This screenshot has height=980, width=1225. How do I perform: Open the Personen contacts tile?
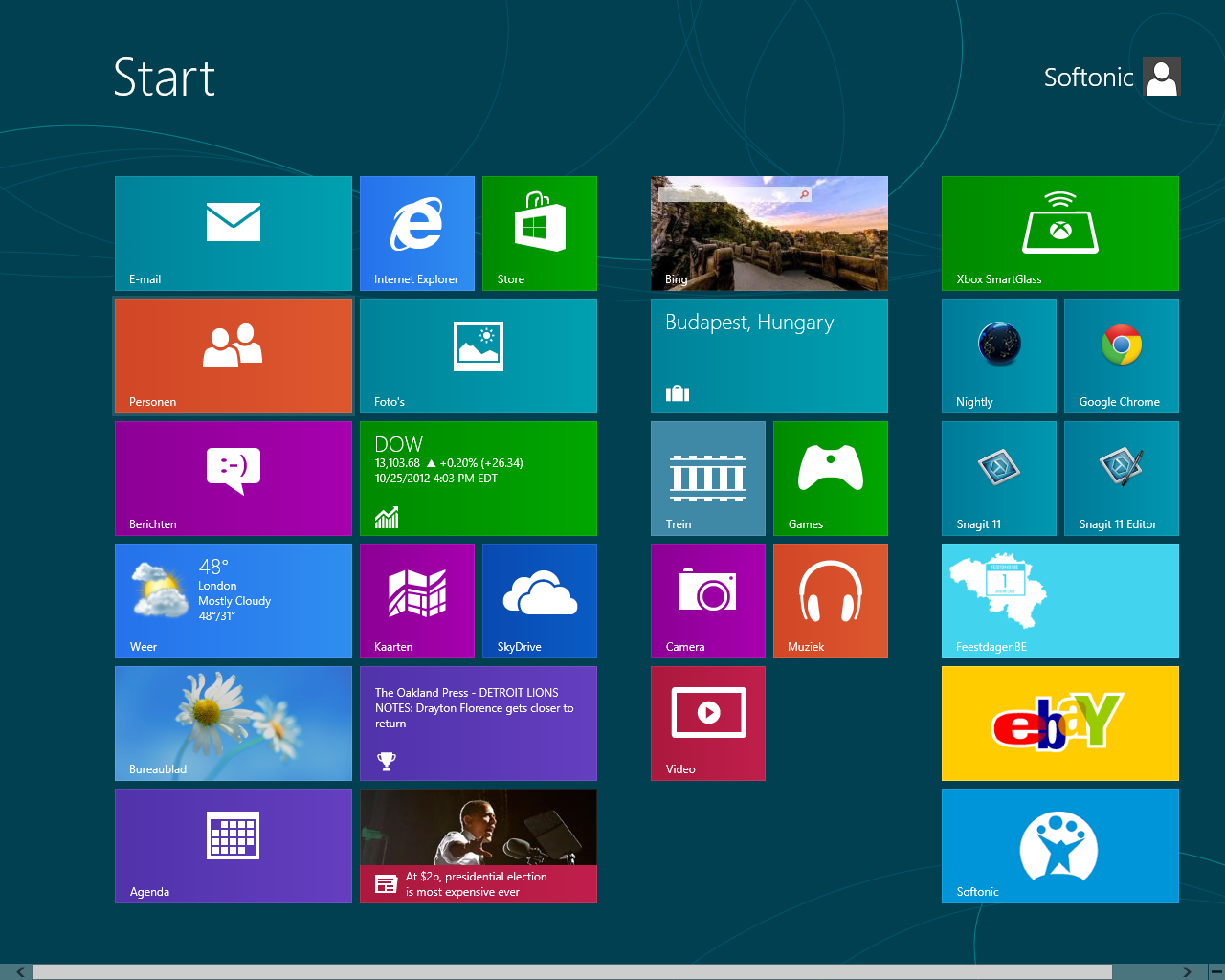[x=233, y=355]
